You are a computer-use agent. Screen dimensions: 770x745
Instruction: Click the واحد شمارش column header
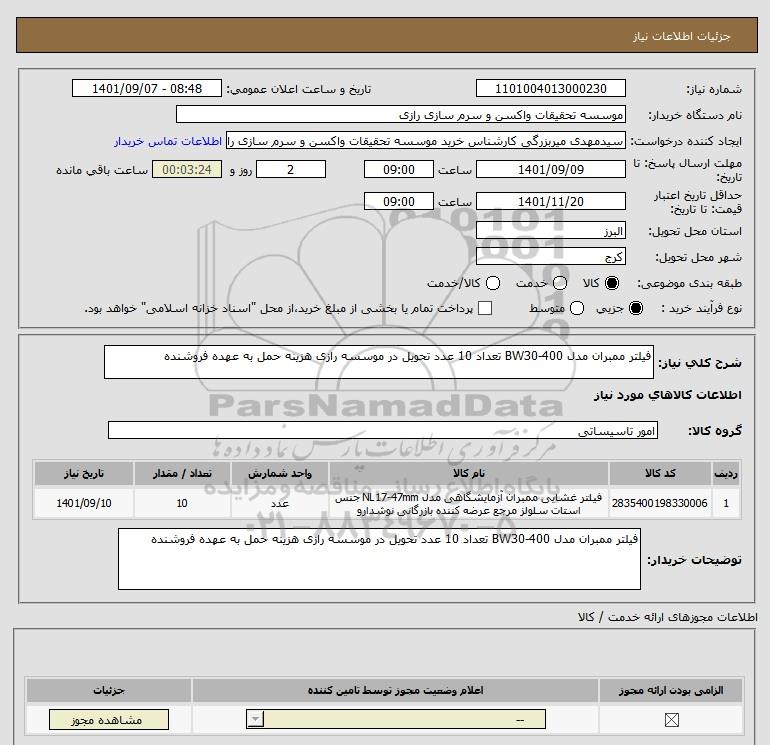pos(279,473)
